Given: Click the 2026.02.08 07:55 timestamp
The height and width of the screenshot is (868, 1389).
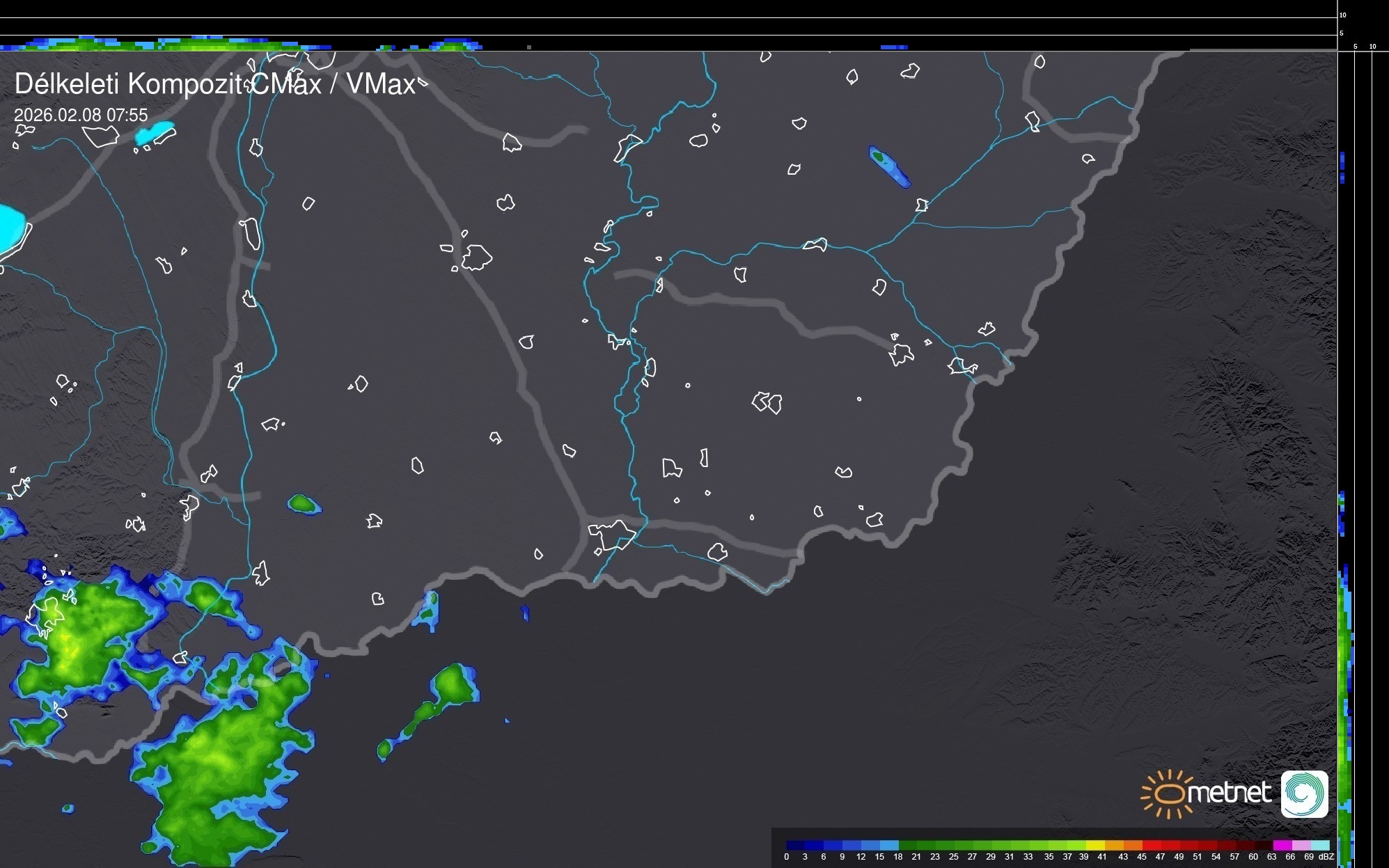Looking at the screenshot, I should point(81,115).
